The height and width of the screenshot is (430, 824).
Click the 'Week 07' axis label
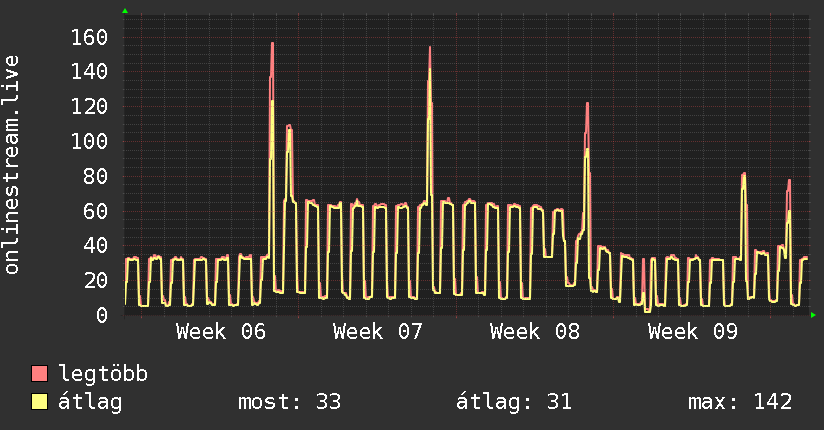click(x=377, y=332)
